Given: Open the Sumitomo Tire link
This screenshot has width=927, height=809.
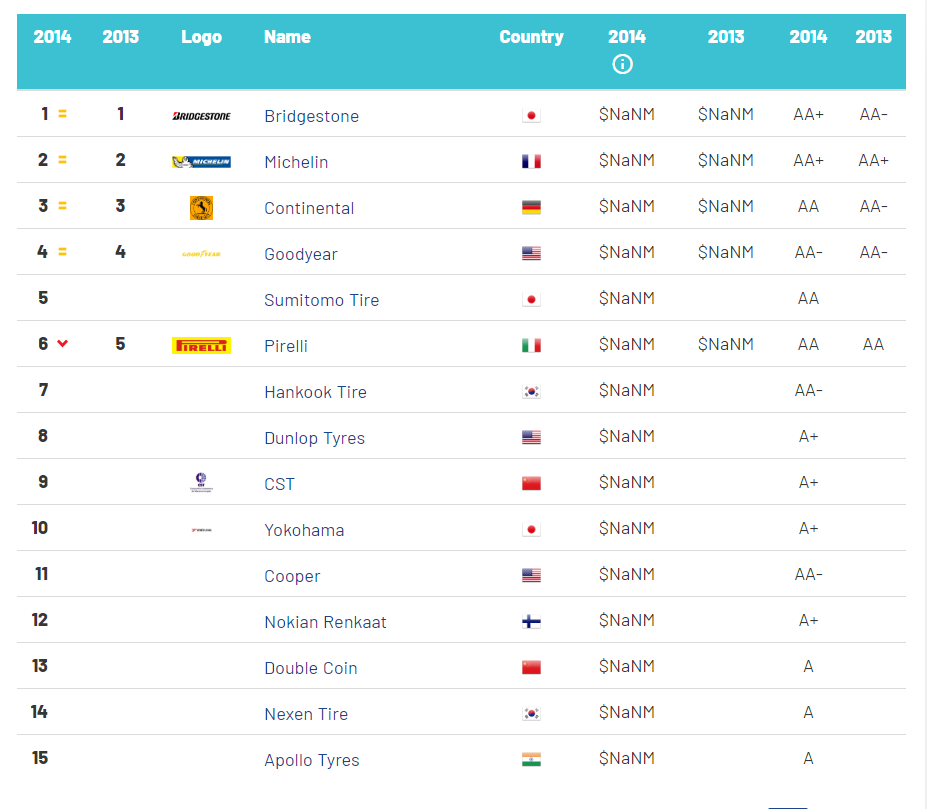Looking at the screenshot, I should click(x=322, y=300).
